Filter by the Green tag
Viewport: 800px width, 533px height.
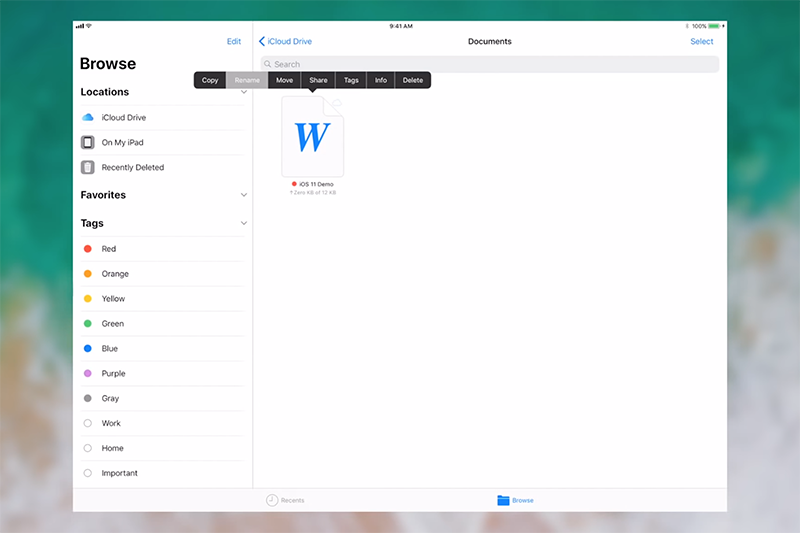click(162, 324)
